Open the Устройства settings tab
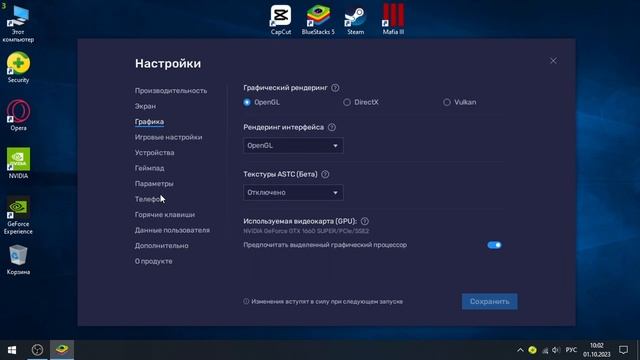 click(154, 153)
